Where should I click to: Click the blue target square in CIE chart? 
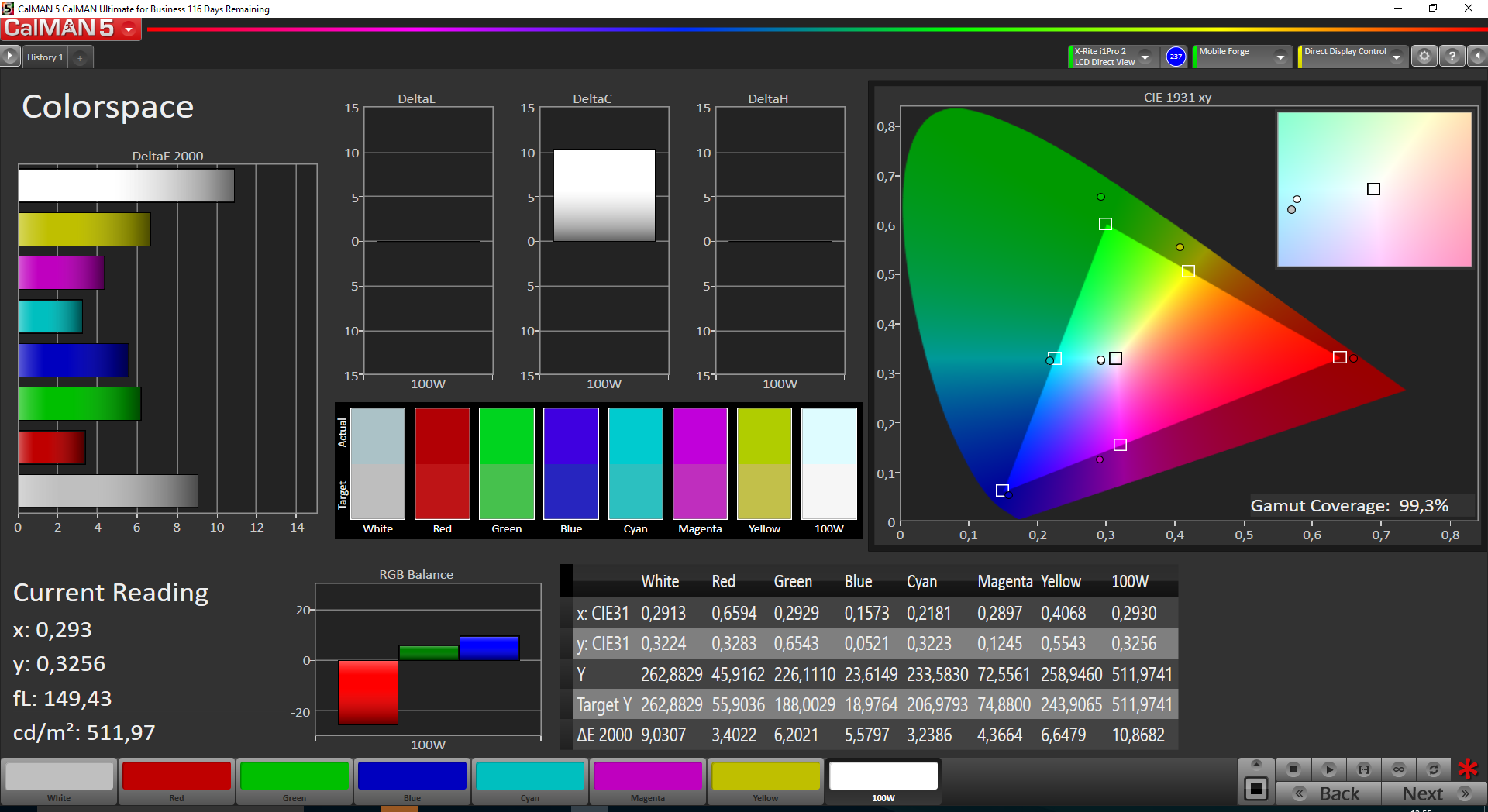coord(1002,490)
